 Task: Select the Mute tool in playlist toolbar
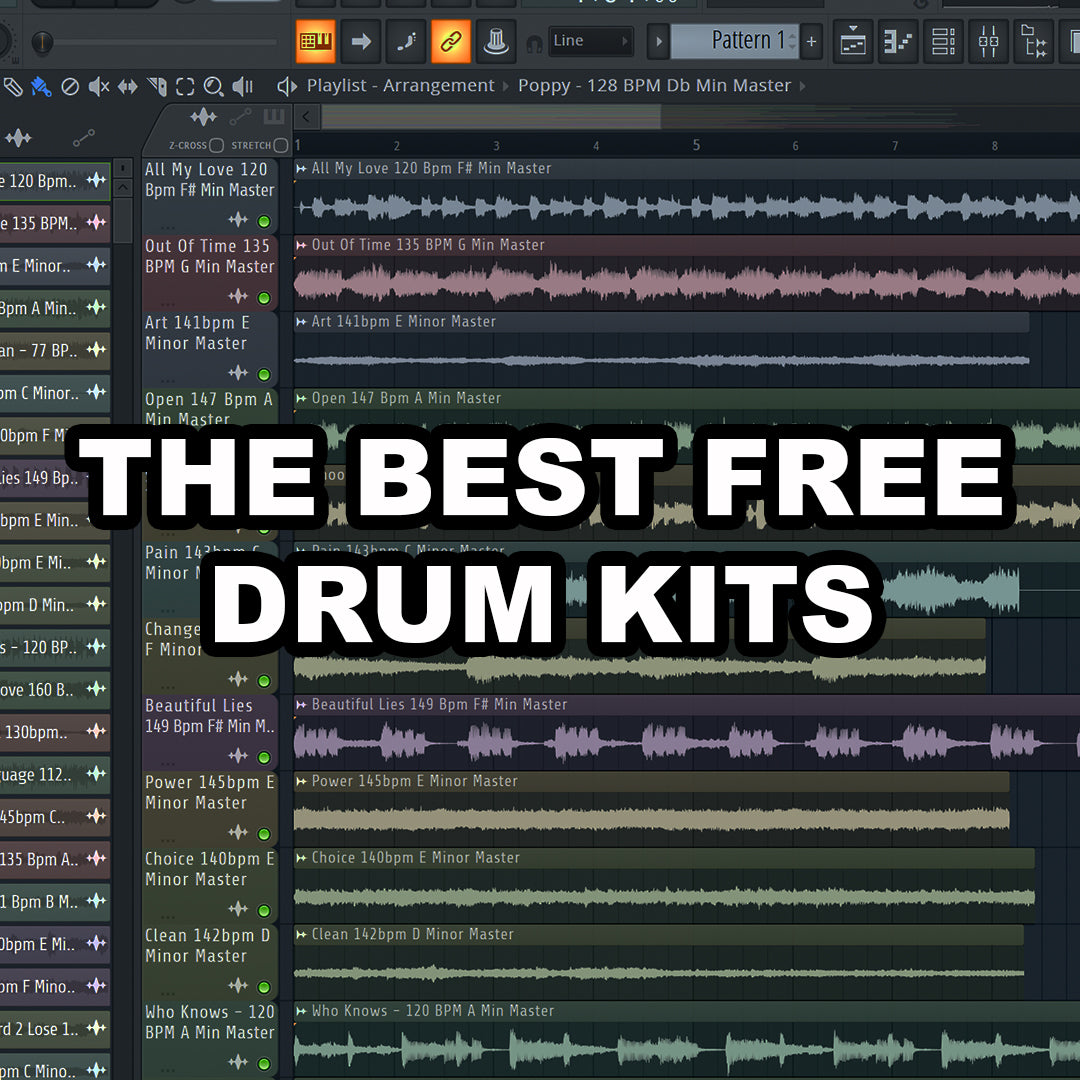[99, 87]
